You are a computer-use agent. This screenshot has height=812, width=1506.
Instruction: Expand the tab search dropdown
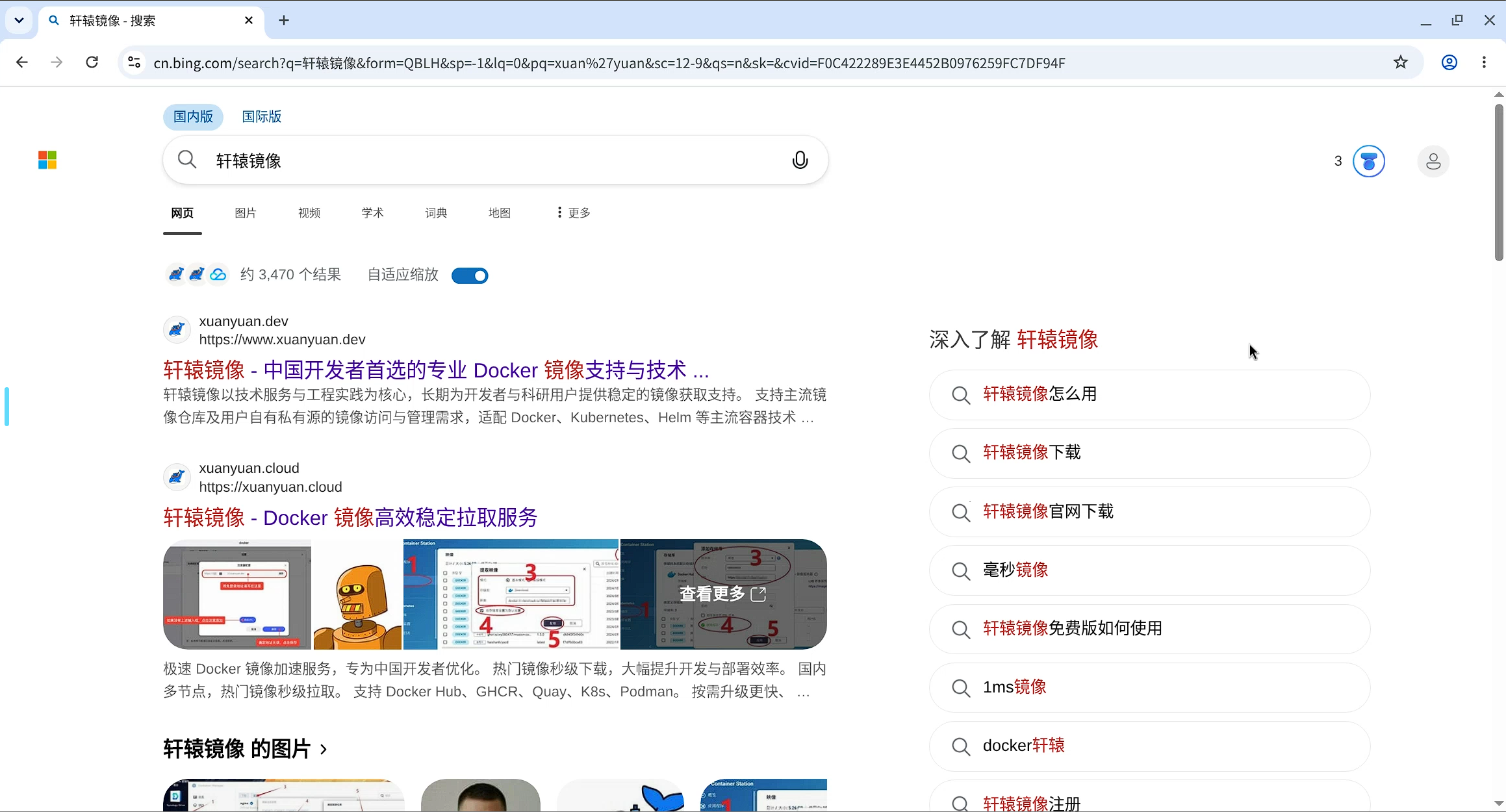click(x=19, y=20)
